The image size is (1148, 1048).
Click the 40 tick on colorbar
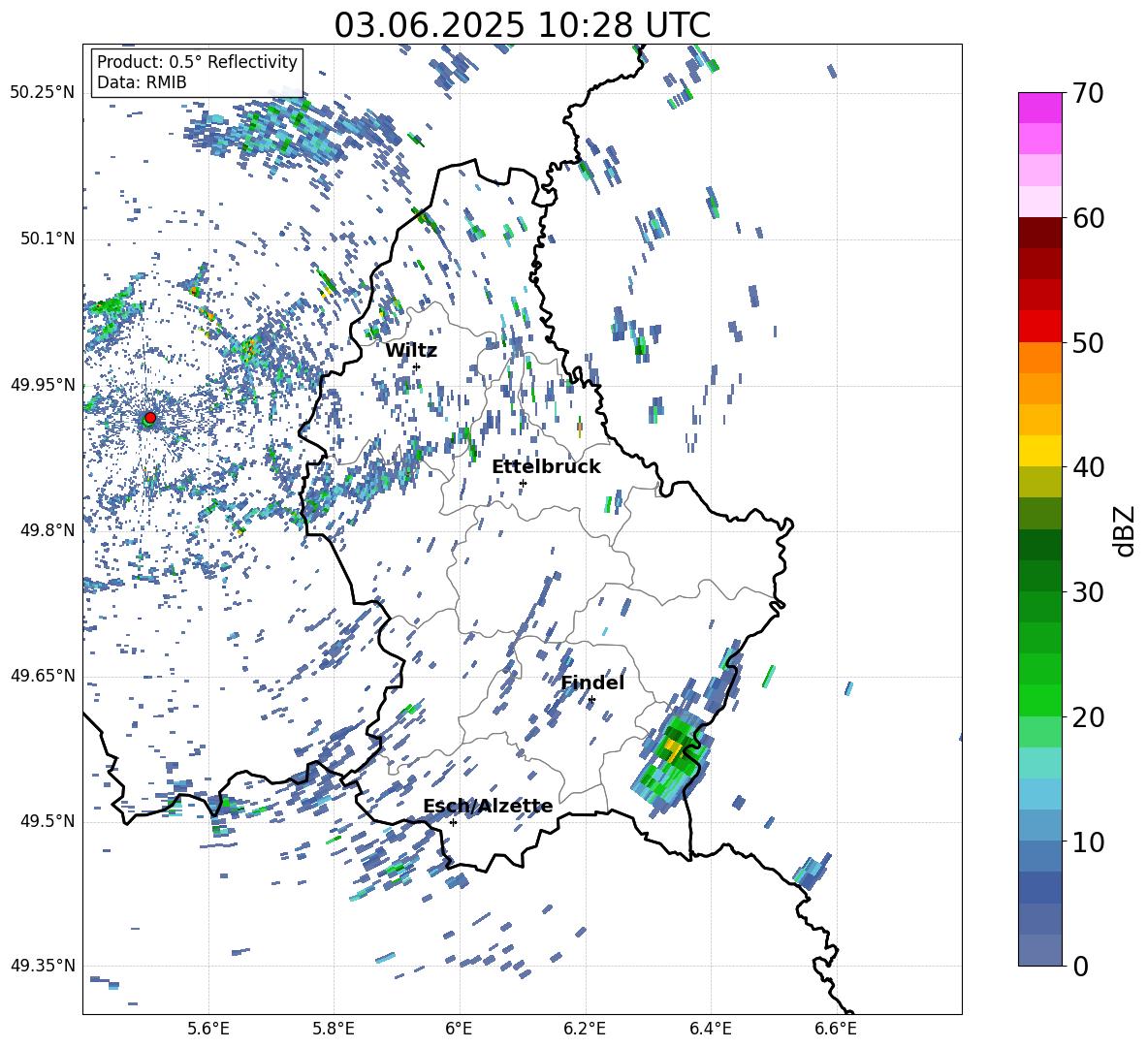[1087, 467]
